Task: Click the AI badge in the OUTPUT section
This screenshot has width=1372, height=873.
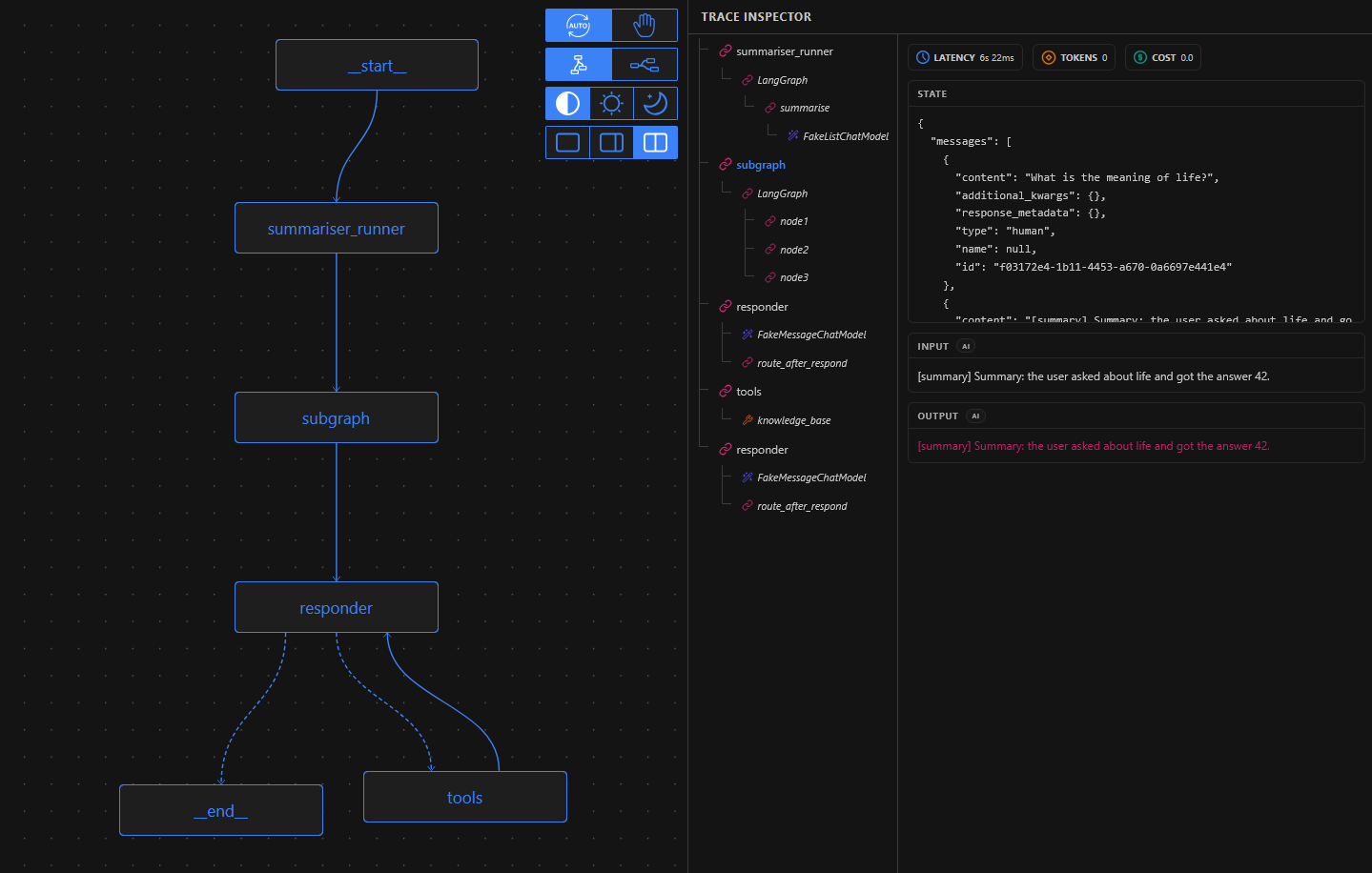Action: coord(974,416)
